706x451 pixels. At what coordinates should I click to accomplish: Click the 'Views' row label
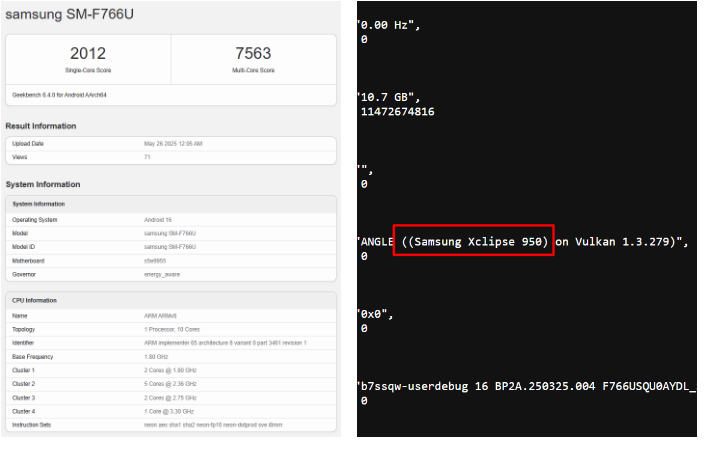19,157
